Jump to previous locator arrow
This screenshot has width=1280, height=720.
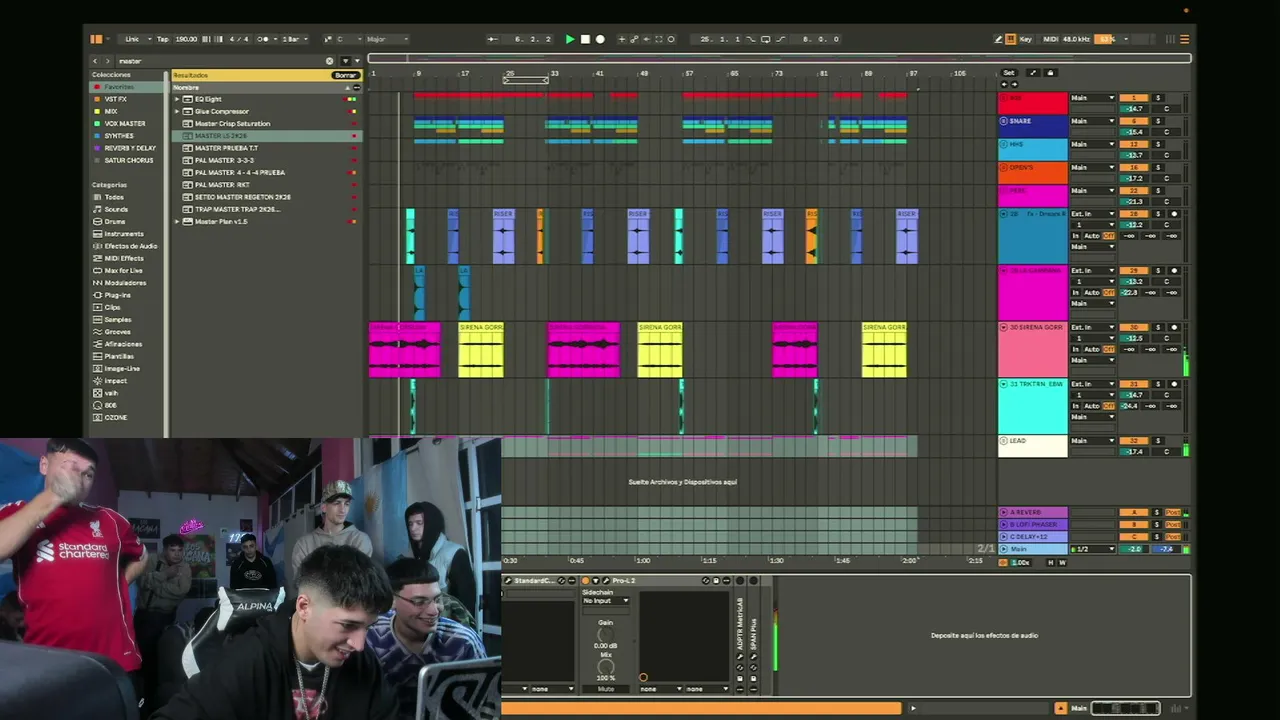pyautogui.click(x=1003, y=84)
